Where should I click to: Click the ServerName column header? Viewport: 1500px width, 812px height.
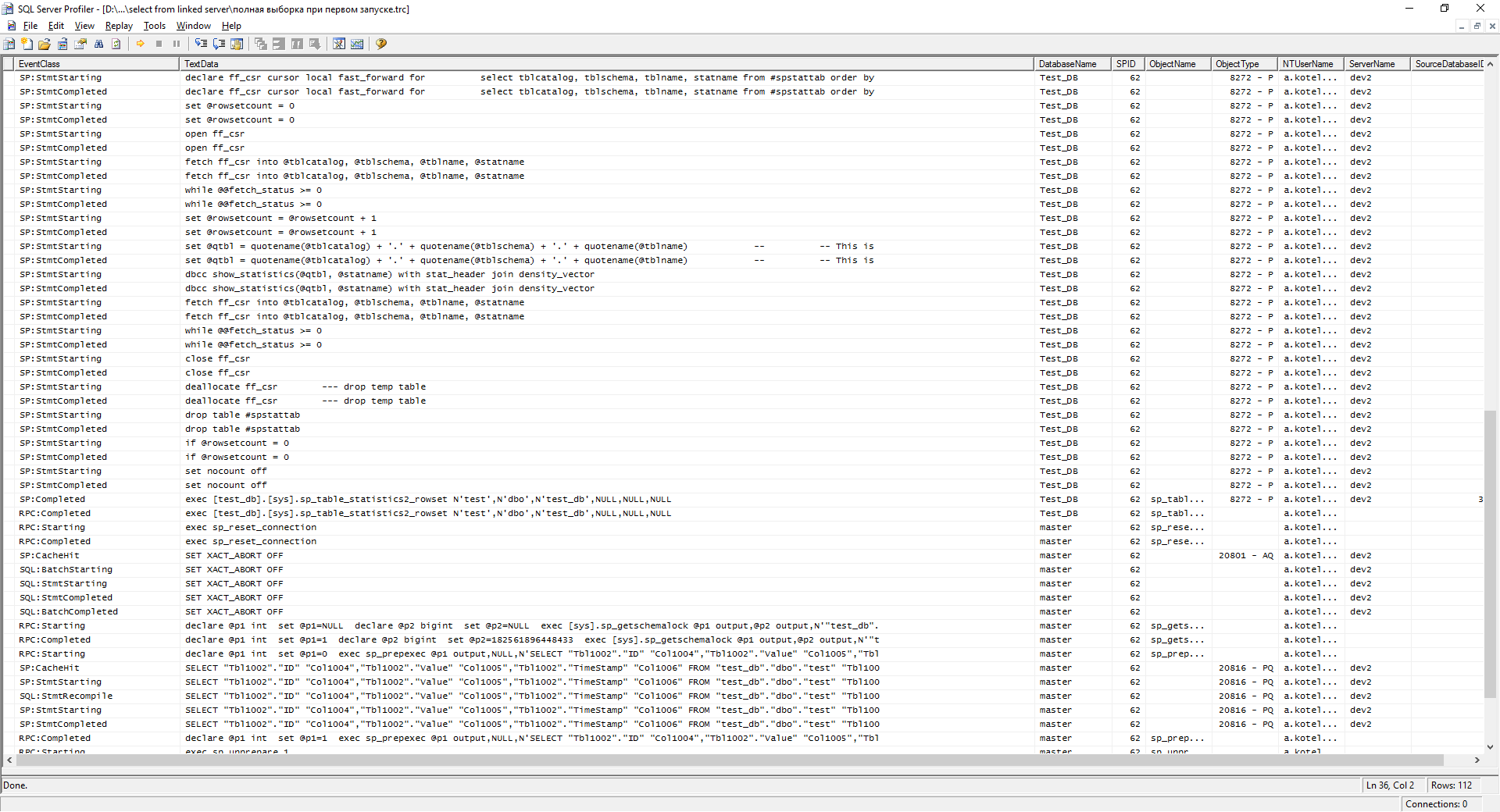pyautogui.click(x=1377, y=64)
